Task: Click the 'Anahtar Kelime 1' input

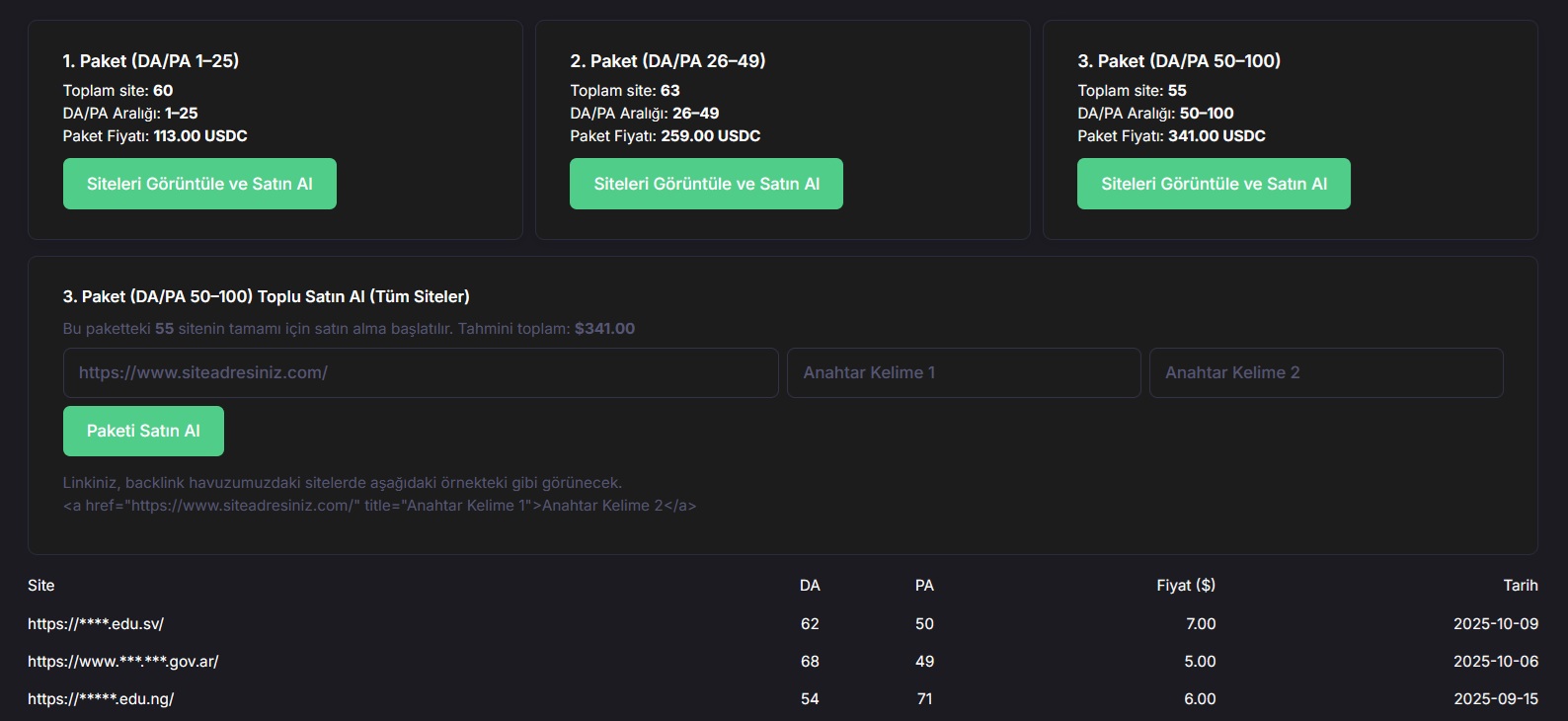Action: tap(963, 372)
